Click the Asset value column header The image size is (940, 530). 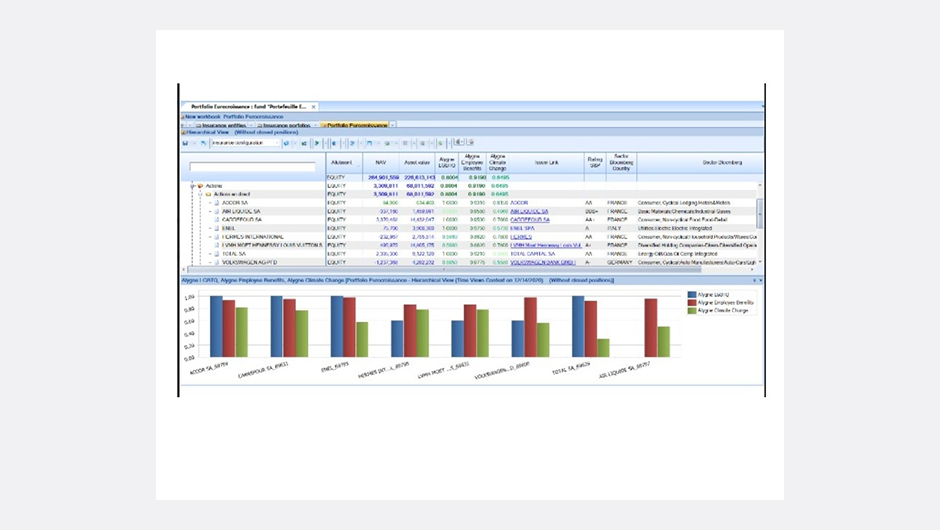coord(417,162)
